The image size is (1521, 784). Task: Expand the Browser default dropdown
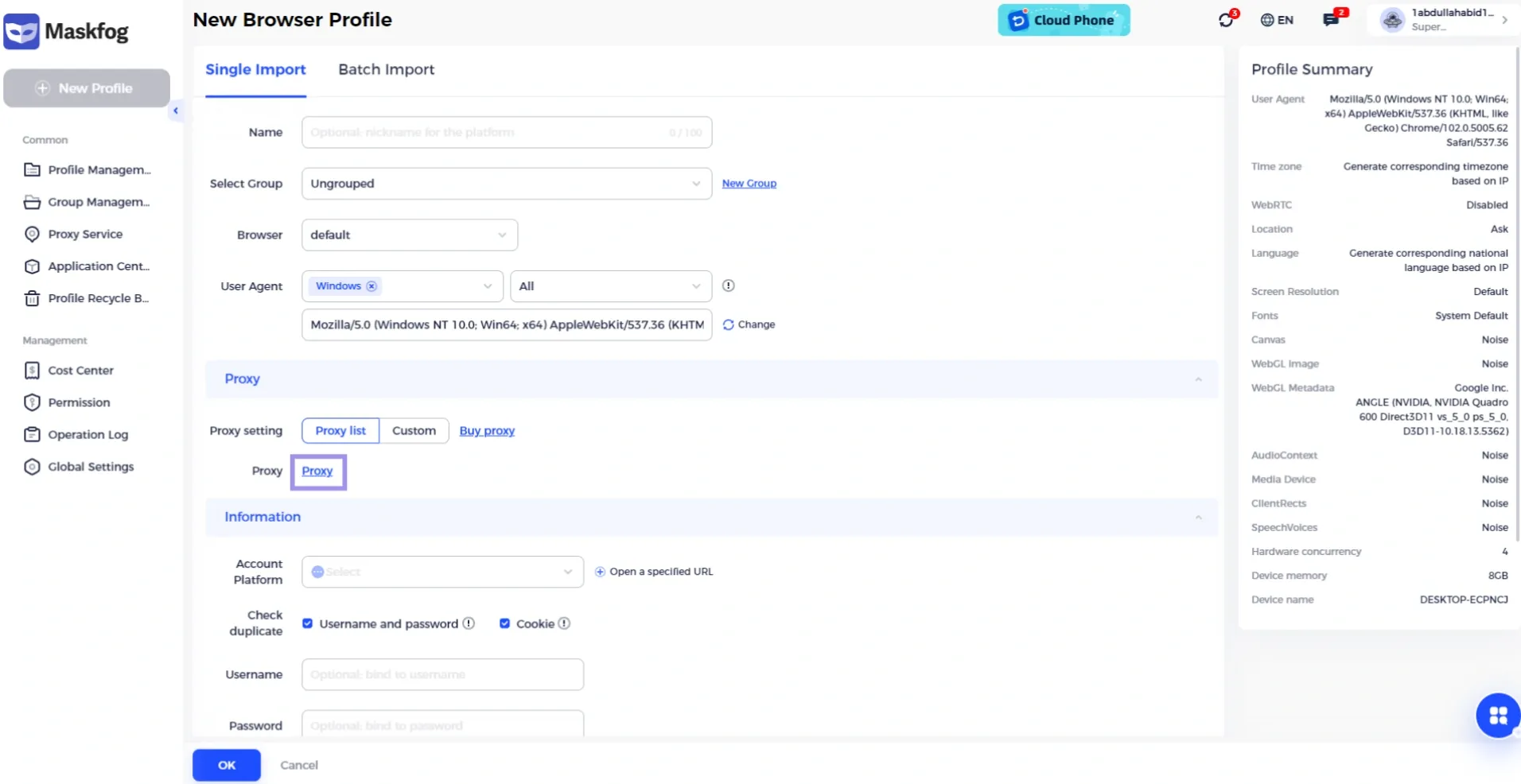[x=409, y=235]
